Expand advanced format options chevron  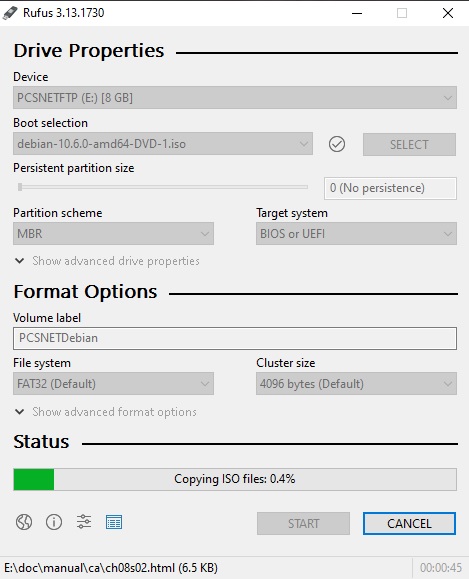(20, 412)
